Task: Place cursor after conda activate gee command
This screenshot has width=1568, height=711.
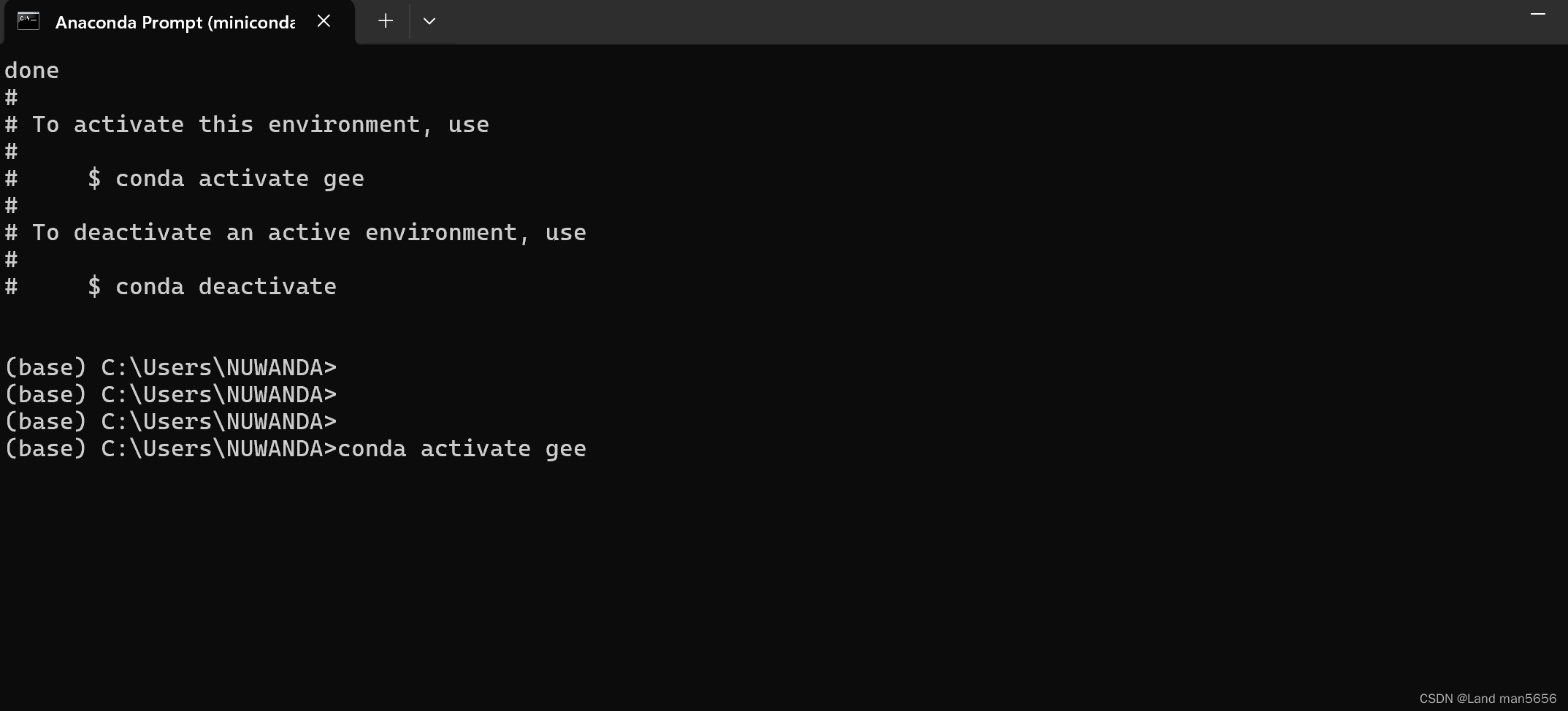Action: [x=592, y=449]
